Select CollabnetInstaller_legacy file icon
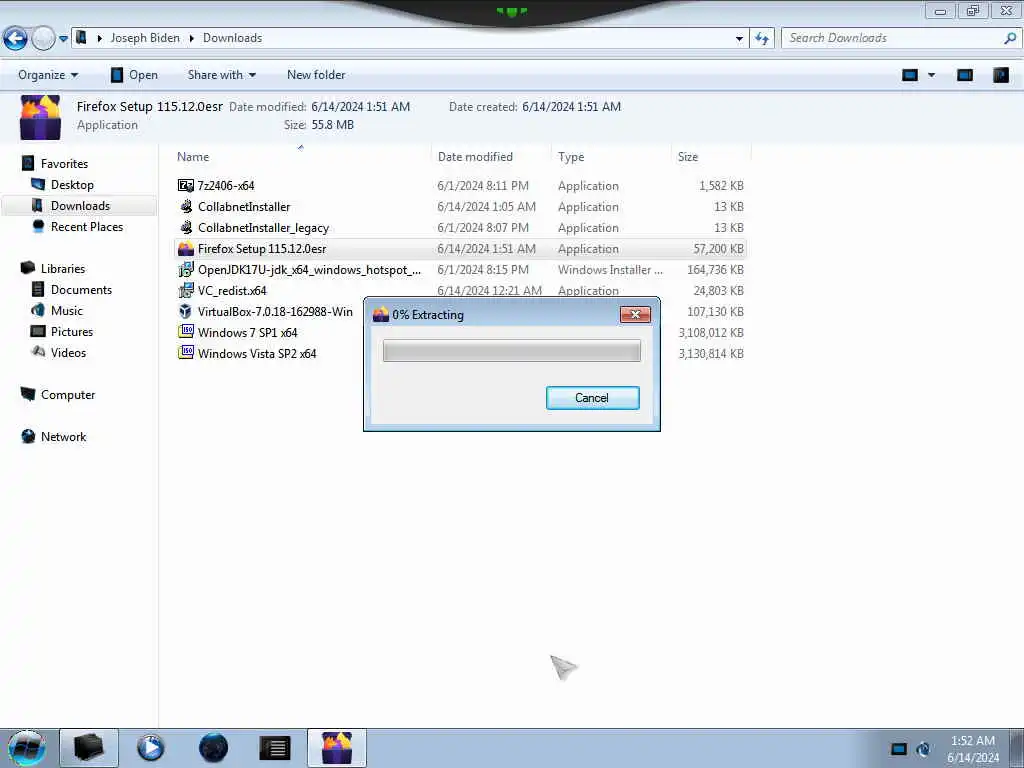The height and width of the screenshot is (768, 1024). pos(185,227)
